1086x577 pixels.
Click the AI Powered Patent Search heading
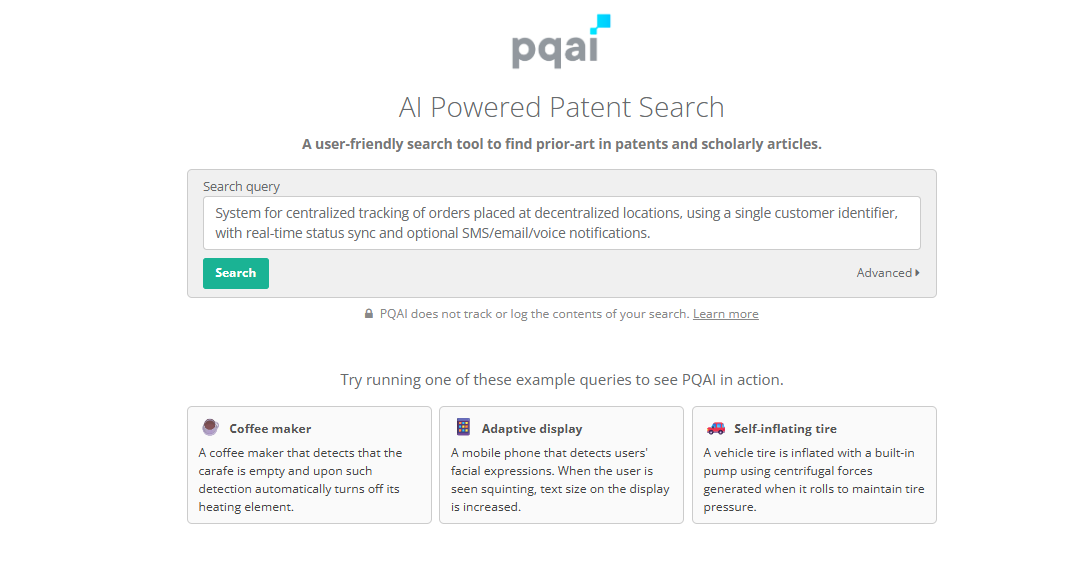click(x=562, y=107)
